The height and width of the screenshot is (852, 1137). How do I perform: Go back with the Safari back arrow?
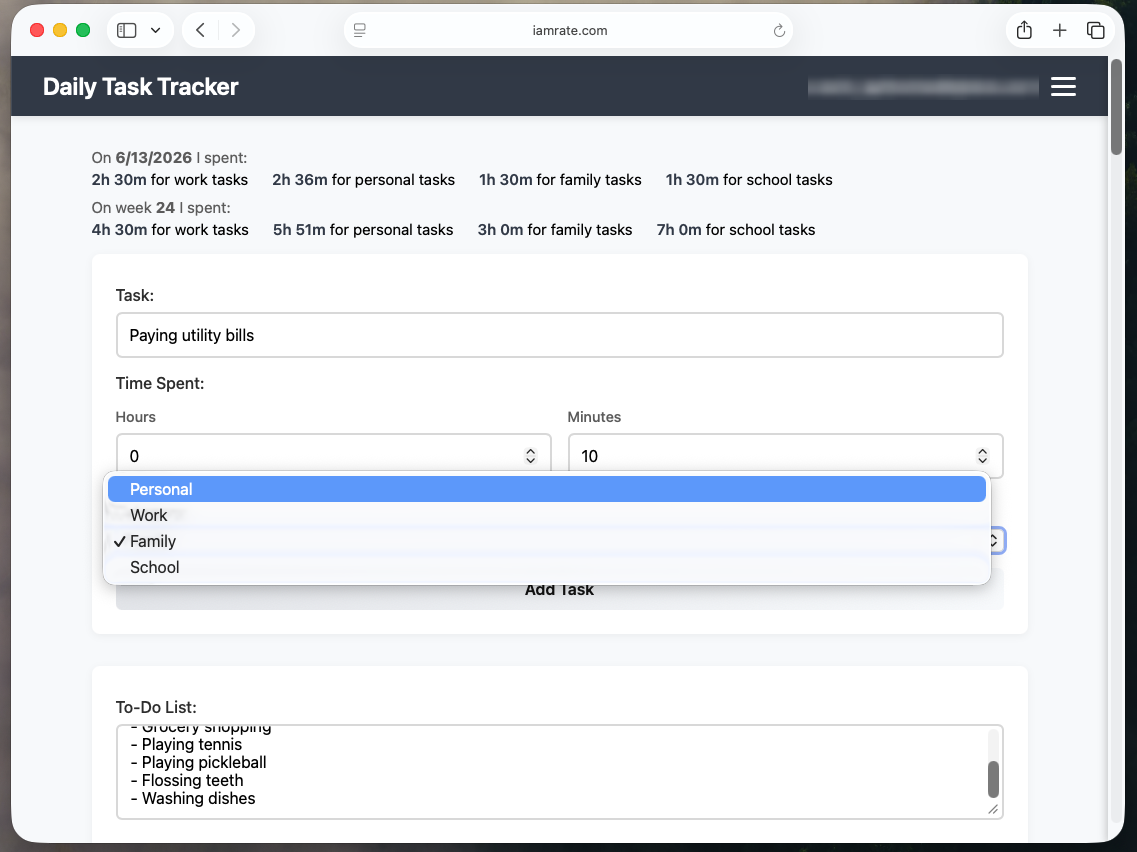(201, 30)
